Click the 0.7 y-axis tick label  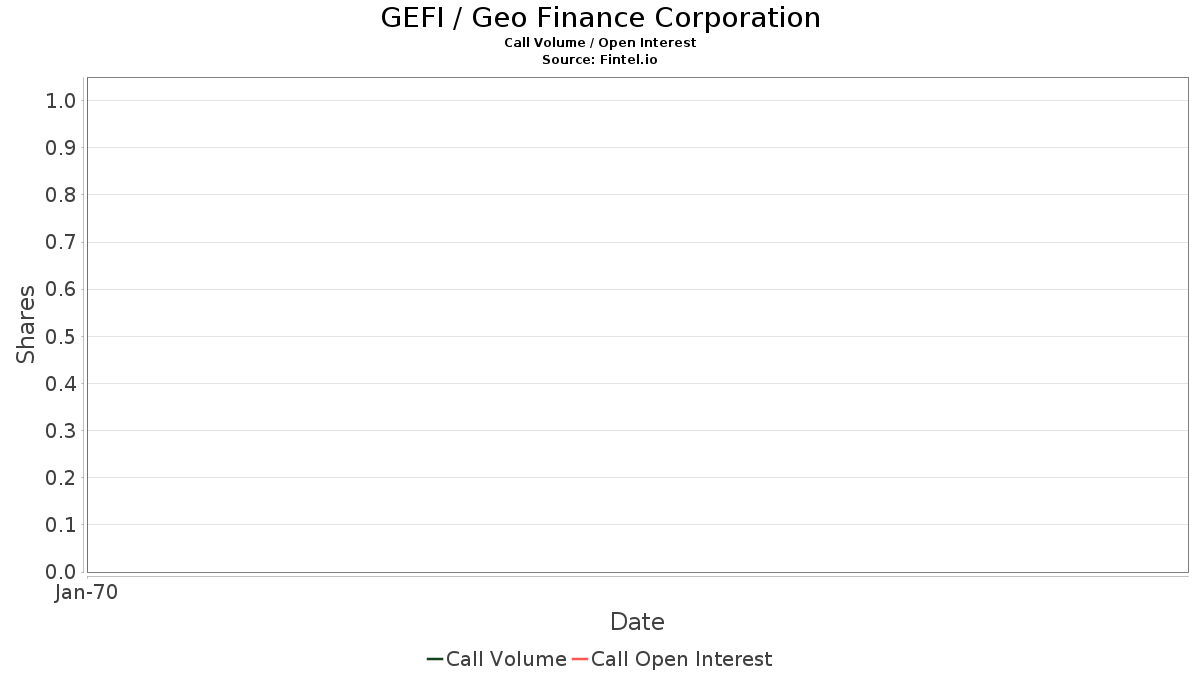point(61,242)
